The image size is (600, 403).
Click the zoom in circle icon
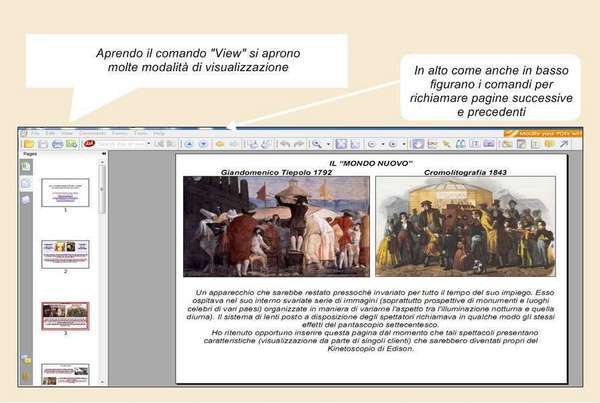click(x=393, y=144)
